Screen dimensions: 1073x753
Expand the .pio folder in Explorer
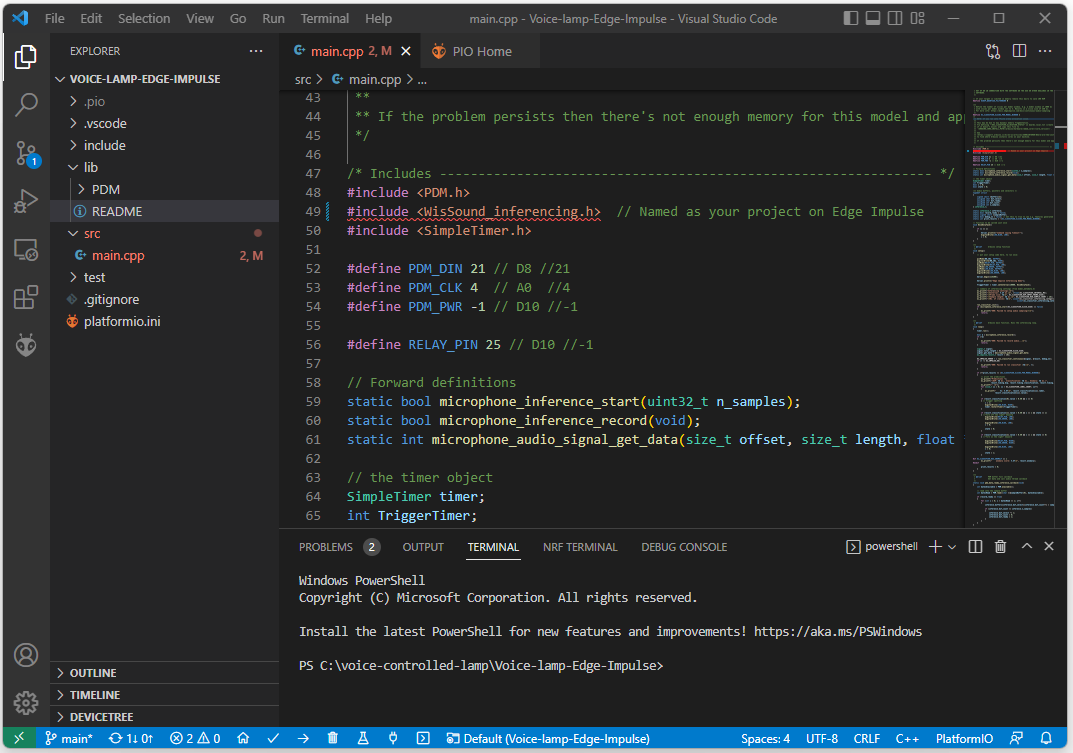point(93,101)
